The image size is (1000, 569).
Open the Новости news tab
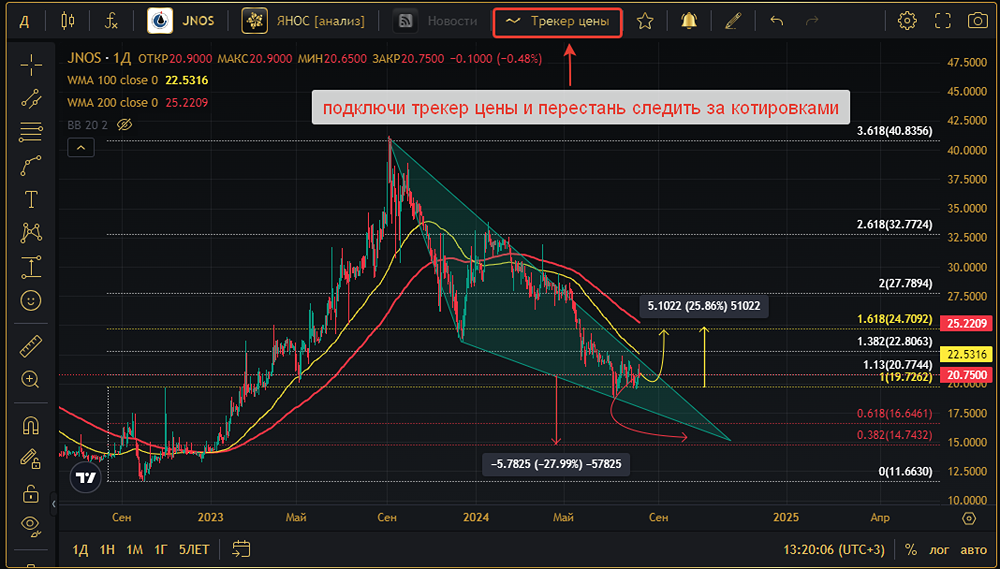[x=435, y=21]
